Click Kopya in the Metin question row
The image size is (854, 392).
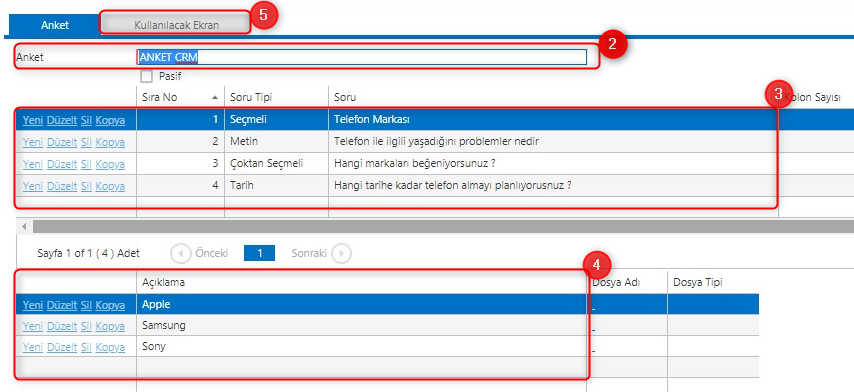(110, 142)
